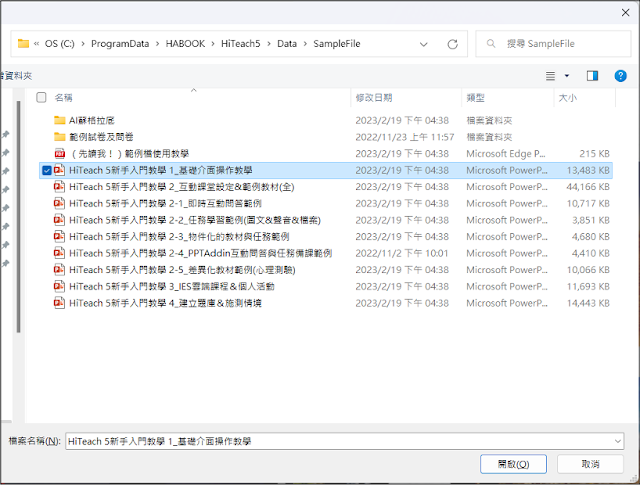This screenshot has width=640, height=485.
Task: Click the HiTeach5 breadcrumb
Action: click(241, 44)
